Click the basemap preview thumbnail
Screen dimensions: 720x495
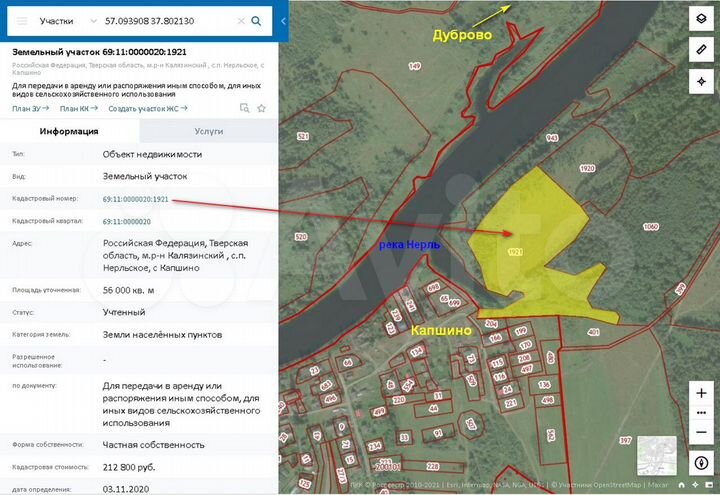656,456
